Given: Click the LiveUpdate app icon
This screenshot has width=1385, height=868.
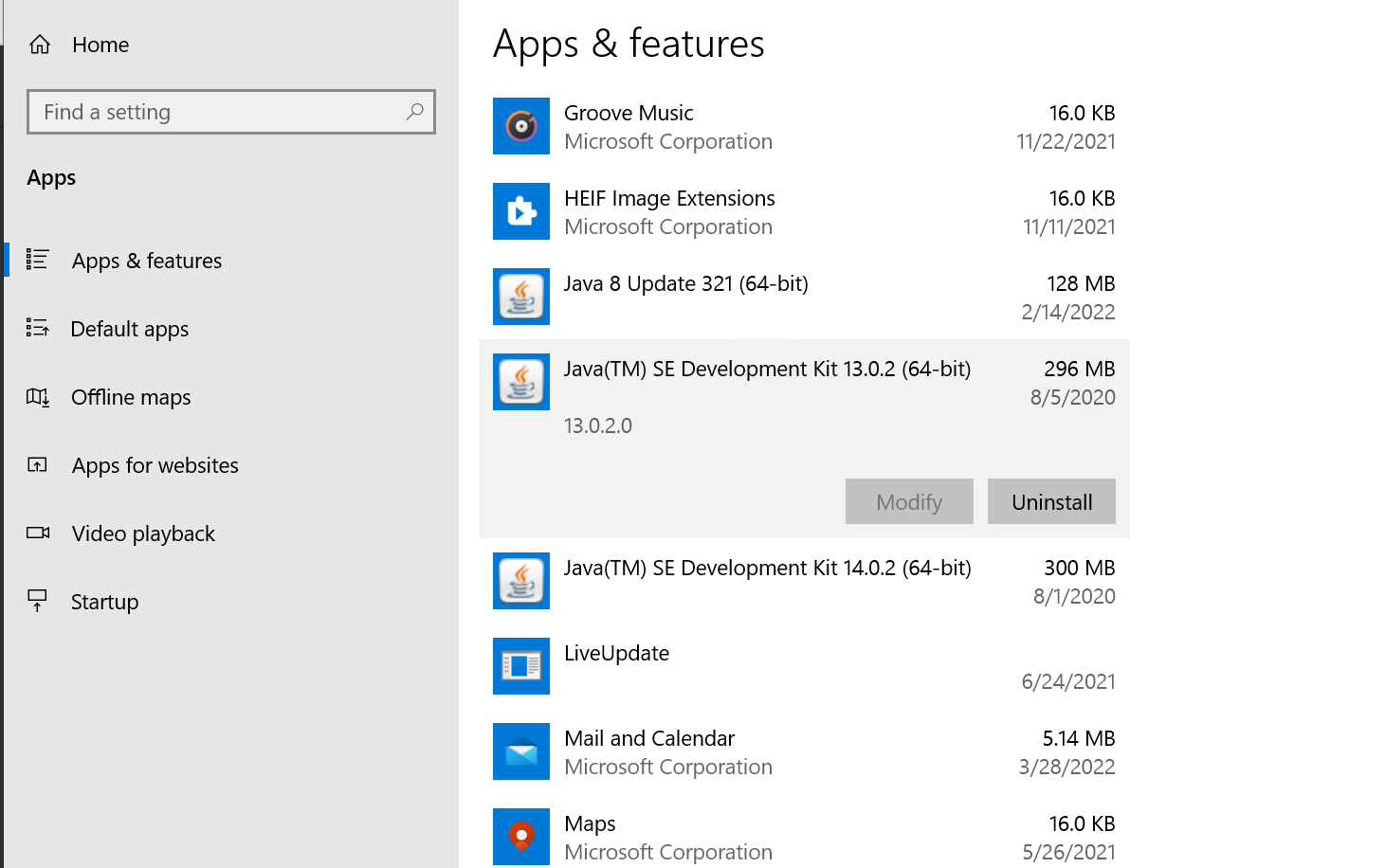Looking at the screenshot, I should click(x=520, y=666).
